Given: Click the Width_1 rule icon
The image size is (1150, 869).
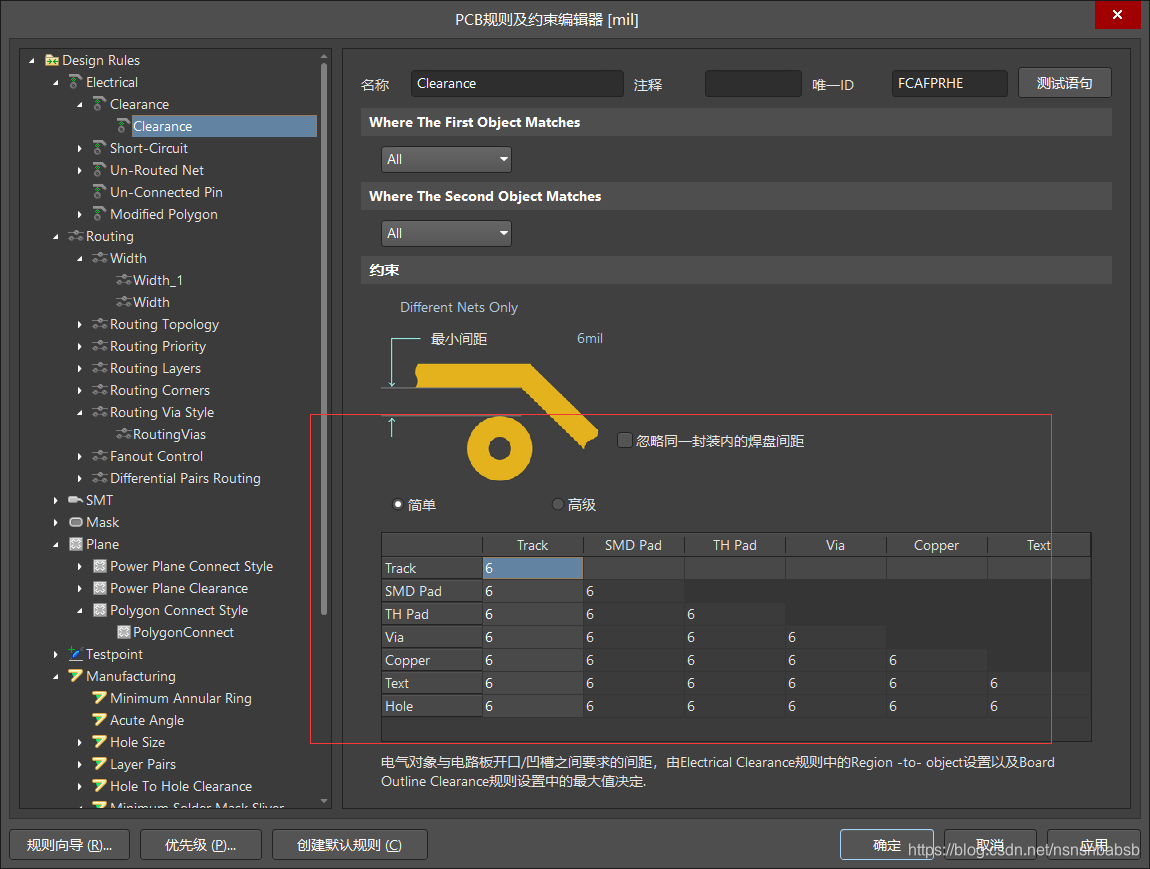Looking at the screenshot, I should (x=123, y=280).
